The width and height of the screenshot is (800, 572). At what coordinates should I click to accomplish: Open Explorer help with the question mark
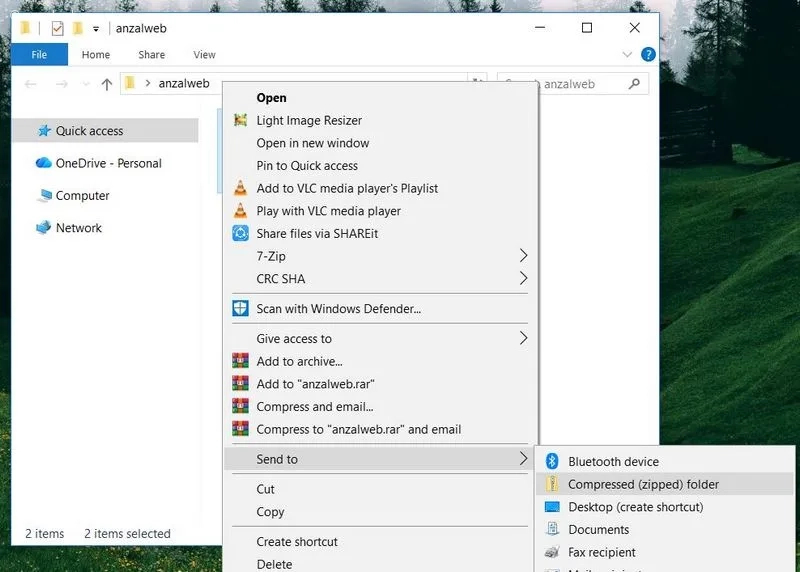click(x=648, y=54)
